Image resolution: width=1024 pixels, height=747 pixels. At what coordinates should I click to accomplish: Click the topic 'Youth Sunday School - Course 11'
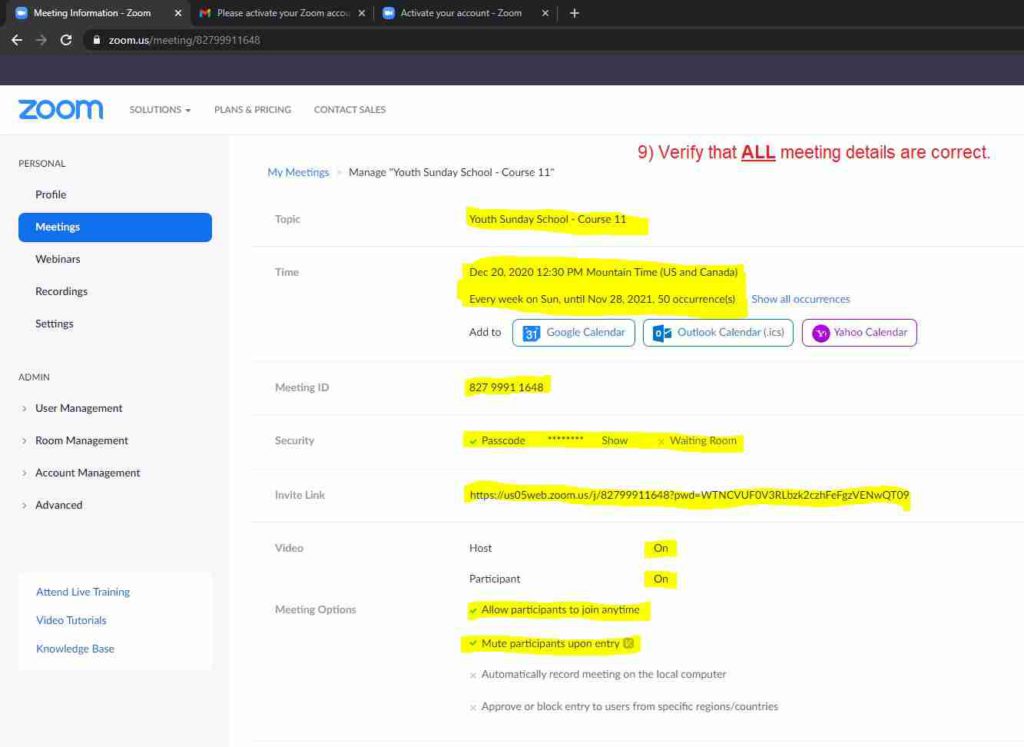point(547,219)
